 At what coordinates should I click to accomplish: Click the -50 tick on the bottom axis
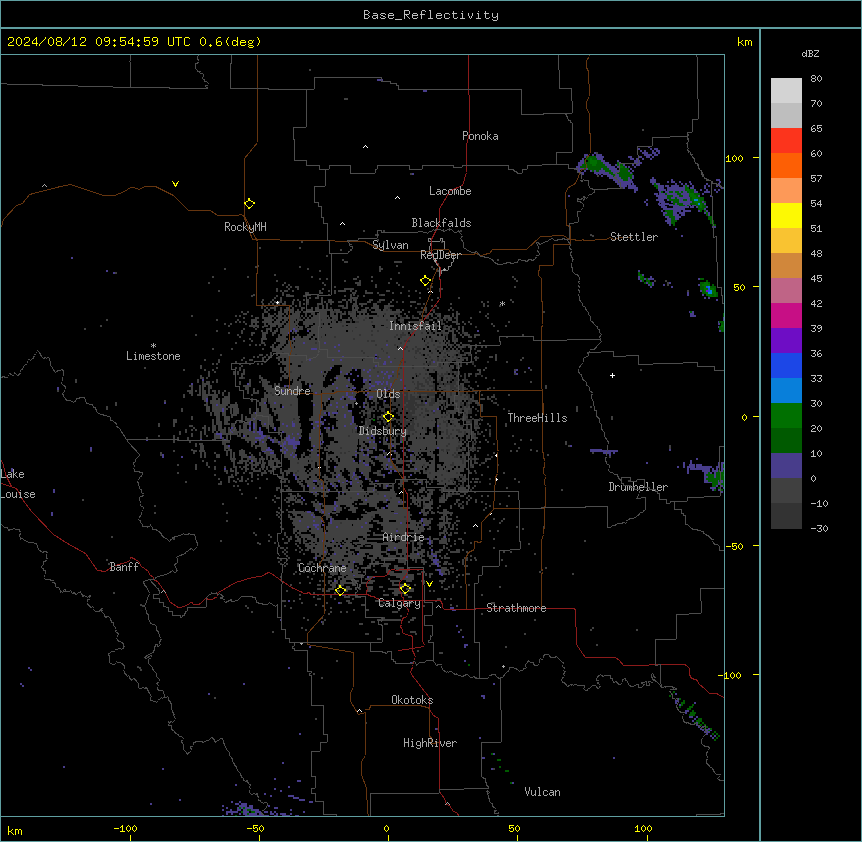pyautogui.click(x=255, y=828)
